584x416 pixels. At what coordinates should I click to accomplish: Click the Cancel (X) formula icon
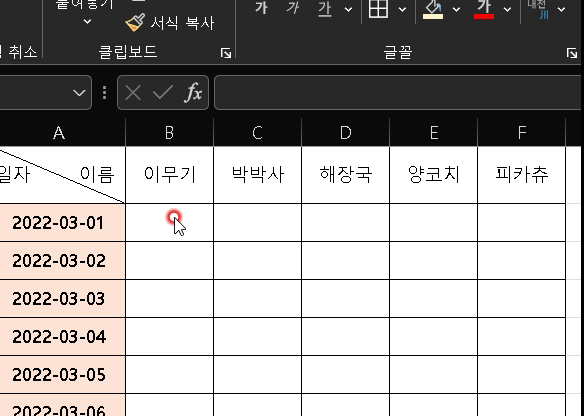[133, 92]
